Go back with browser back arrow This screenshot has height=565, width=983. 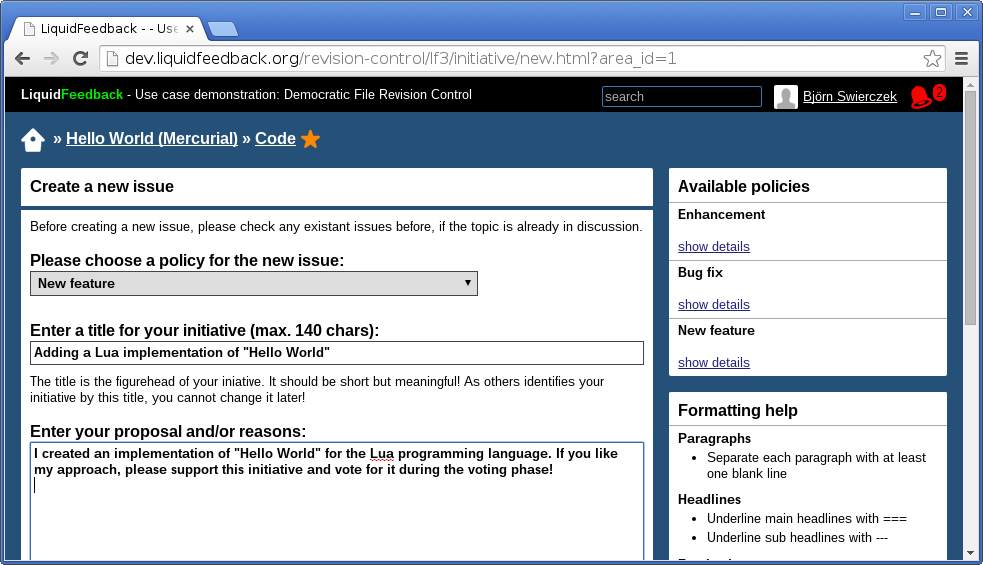pos(23,59)
